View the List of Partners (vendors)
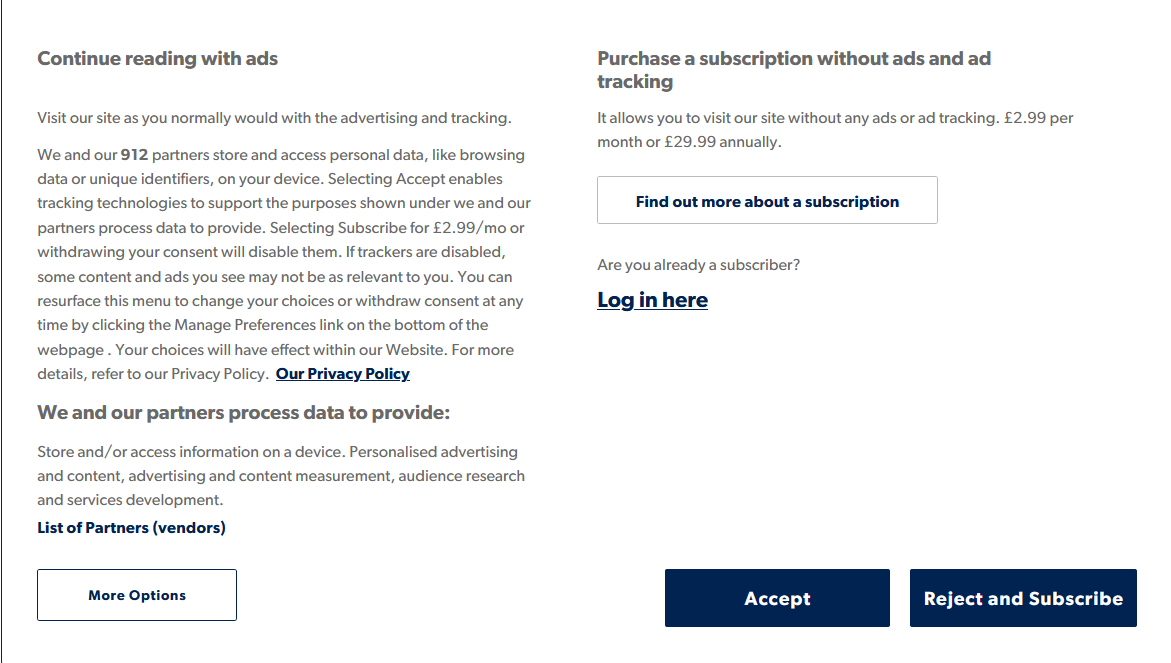This screenshot has height=663, width=1171. tap(131, 527)
